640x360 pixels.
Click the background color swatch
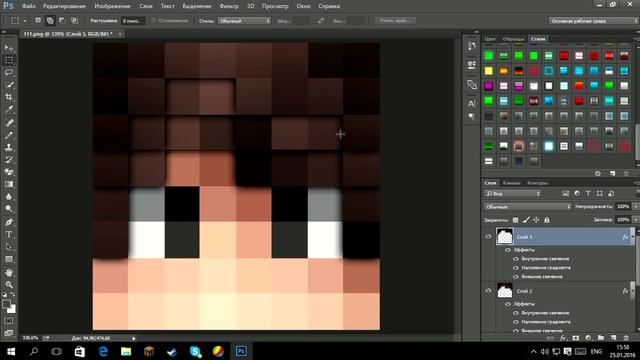11,309
